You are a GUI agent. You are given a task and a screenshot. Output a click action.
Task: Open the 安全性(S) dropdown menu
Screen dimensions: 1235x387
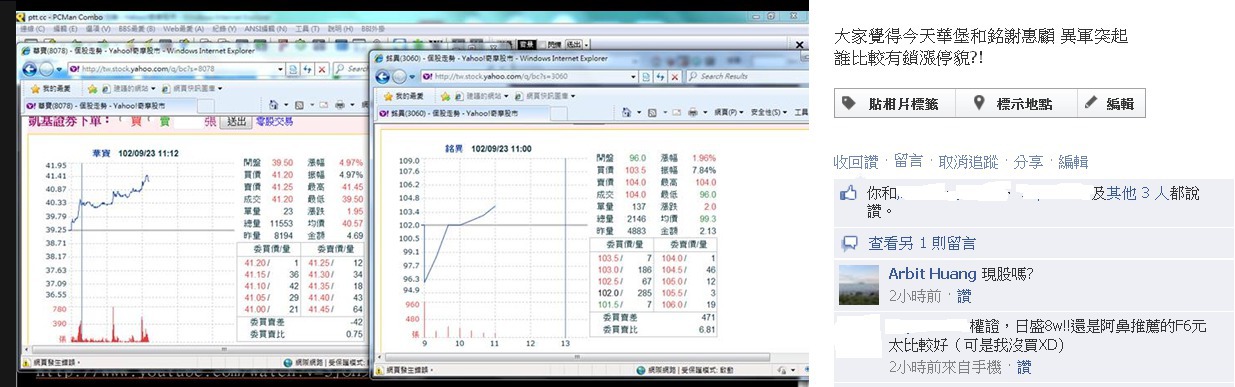coord(768,113)
